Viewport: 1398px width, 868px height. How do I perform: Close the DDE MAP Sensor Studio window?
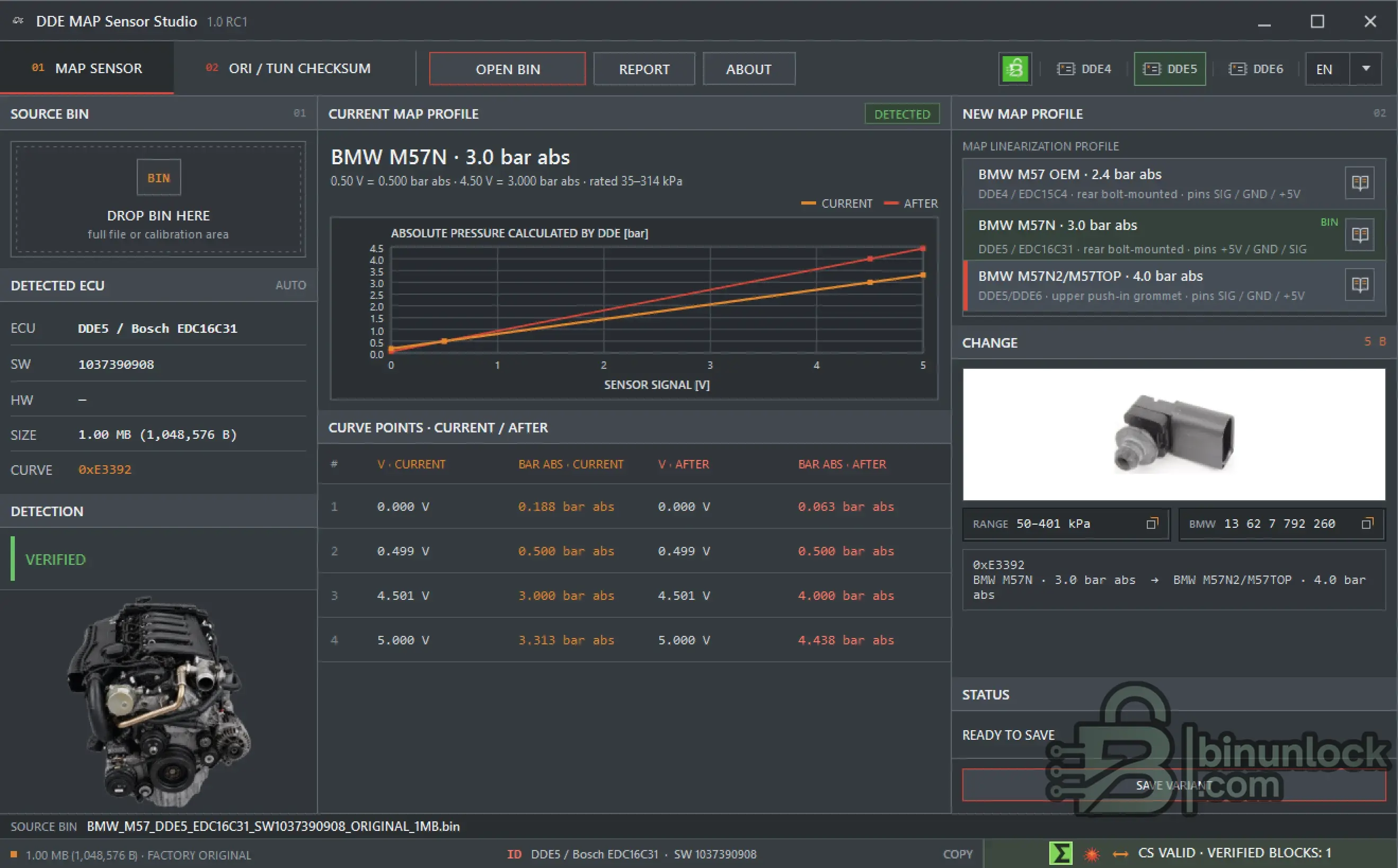pos(1370,22)
